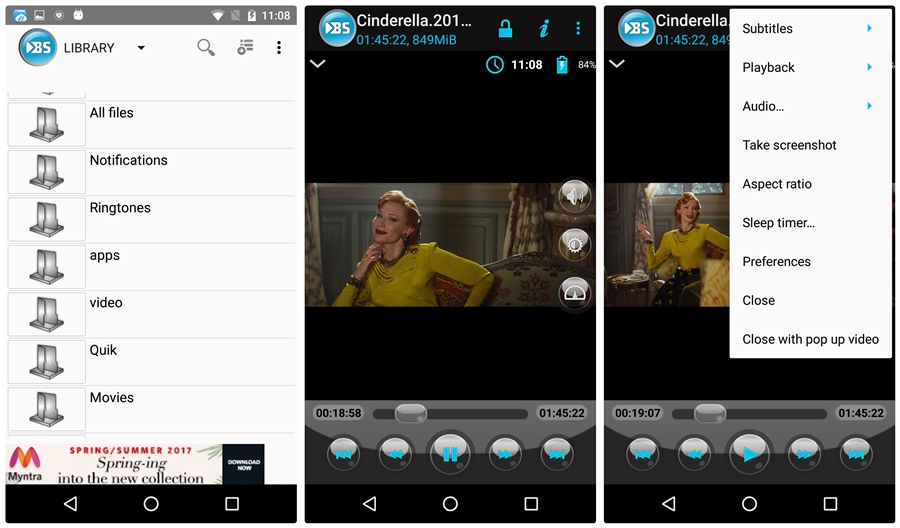Open Sleep timer... from the menu

click(810, 223)
